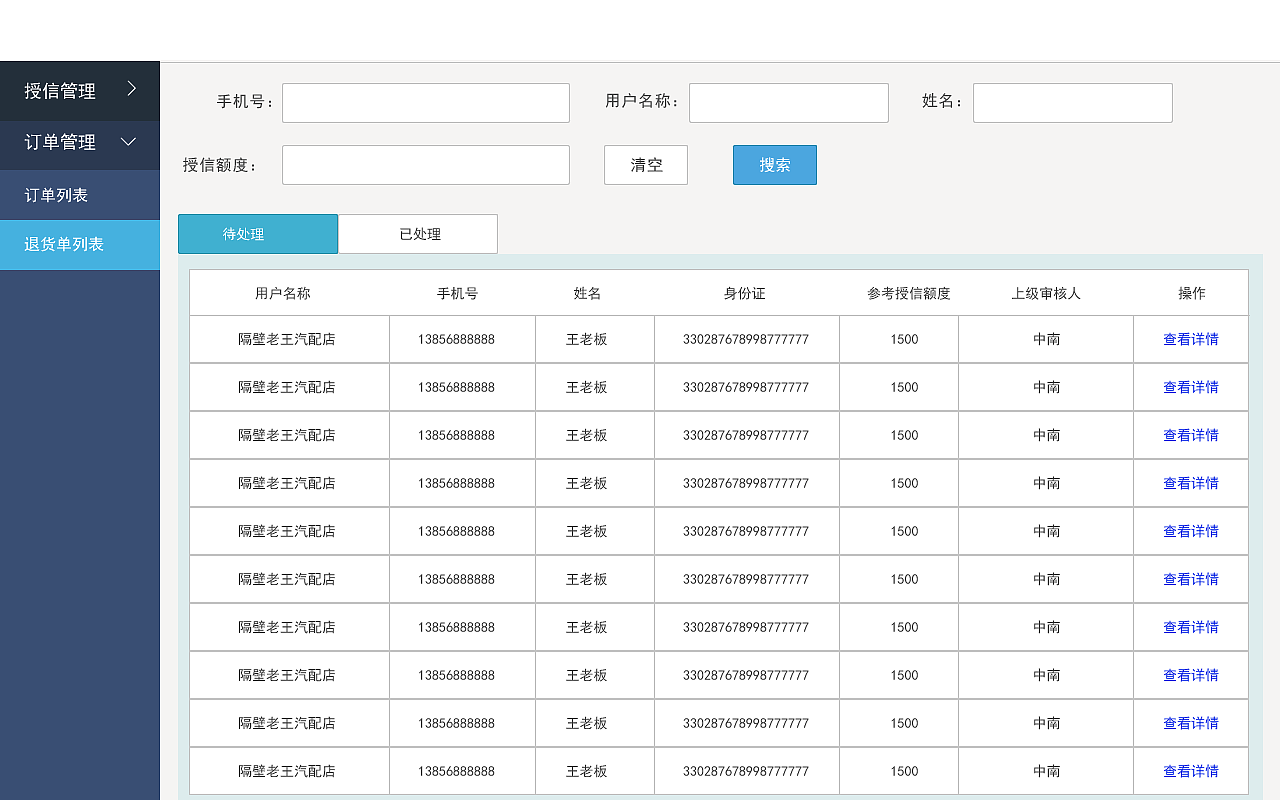The image size is (1280, 800).
Task: Click the 身份证 column header
Action: tap(745, 293)
